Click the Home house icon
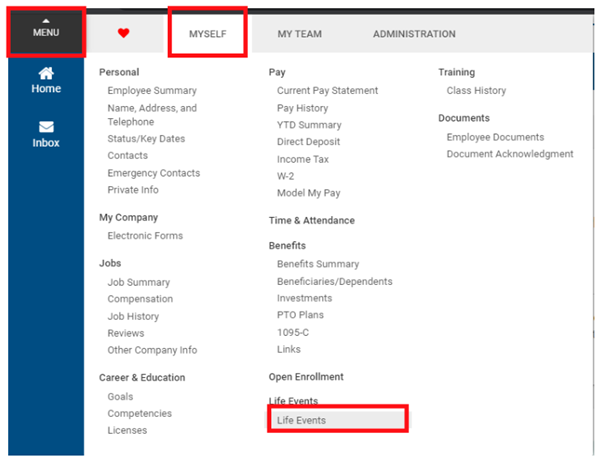This screenshot has width=600, height=466. [46, 73]
